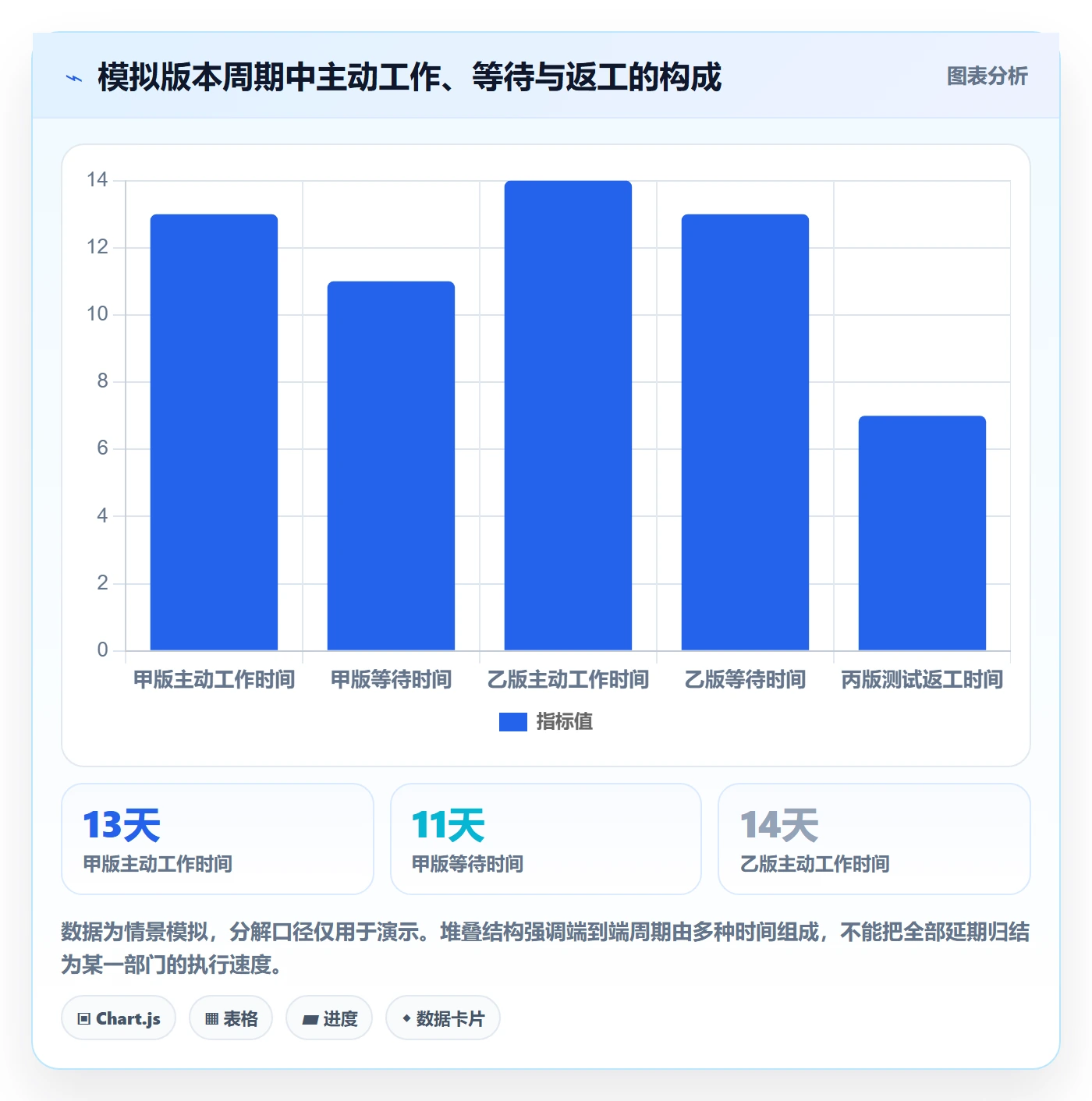The width and height of the screenshot is (1092, 1101).
Task: Click the y-axis value 0
Action: [x=102, y=650]
